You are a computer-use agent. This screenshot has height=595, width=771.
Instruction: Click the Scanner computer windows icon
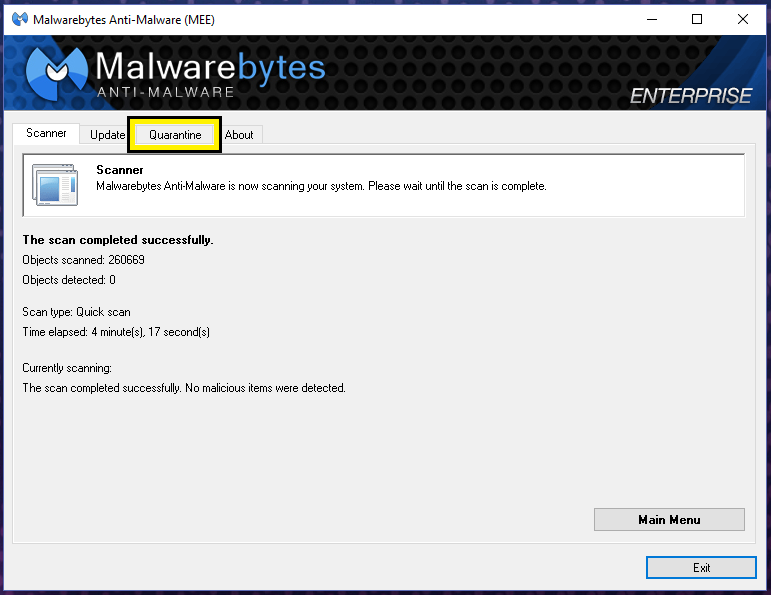coord(53,184)
